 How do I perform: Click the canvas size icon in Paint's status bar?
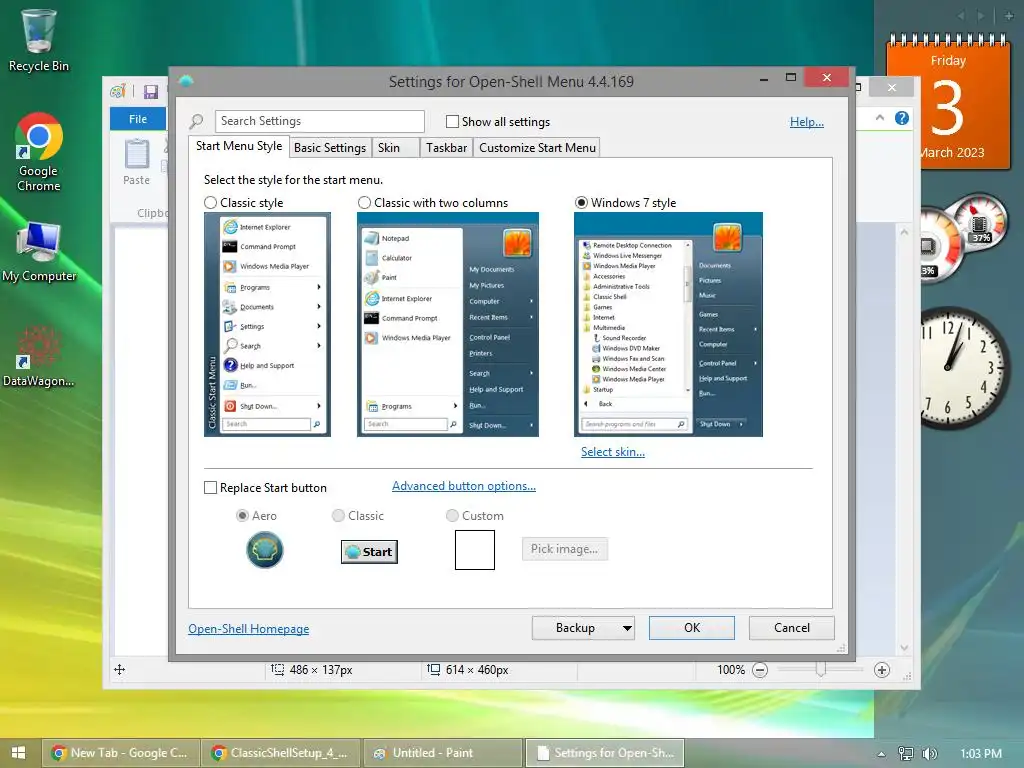pyautogui.click(x=434, y=669)
